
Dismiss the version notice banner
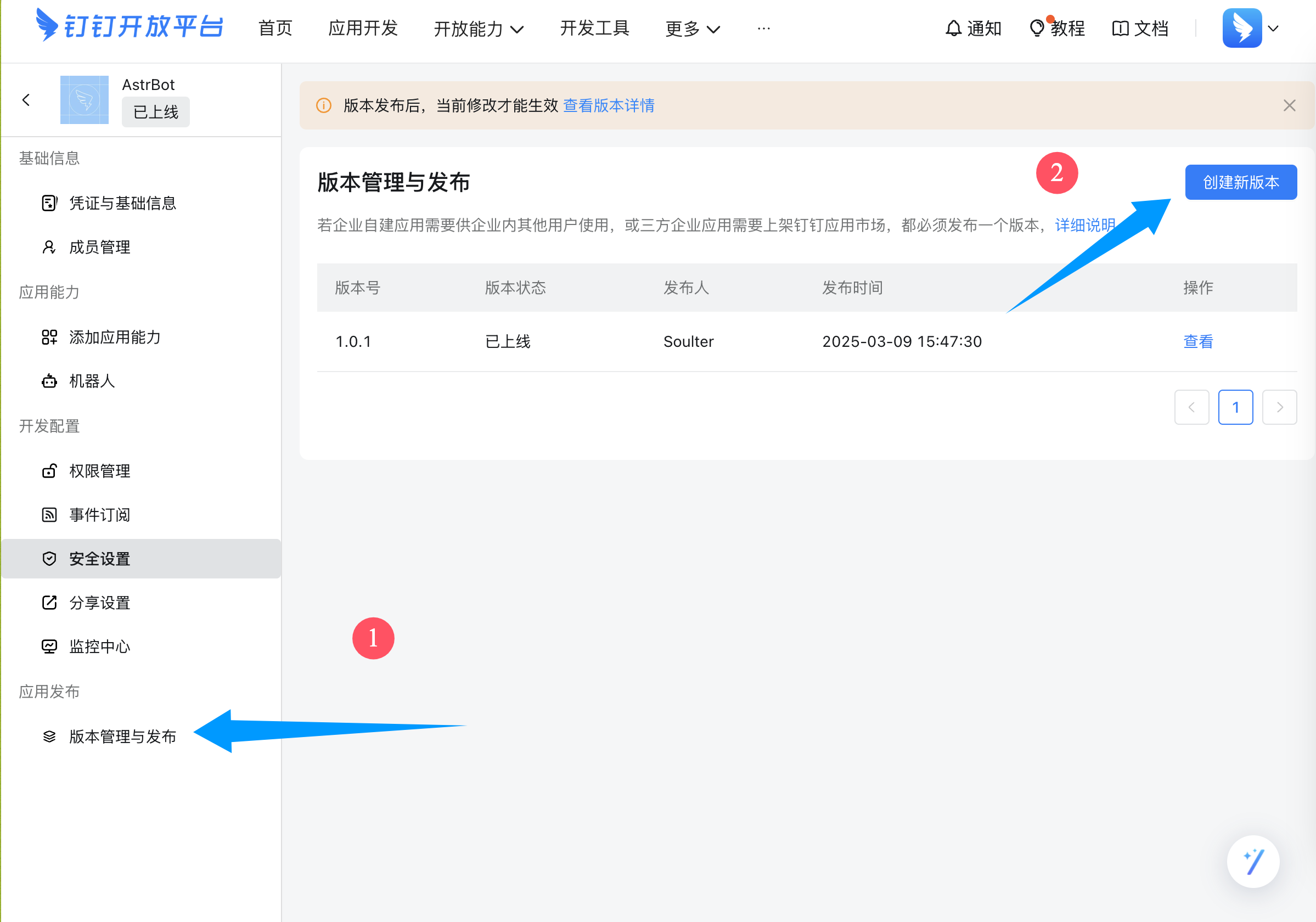(x=1289, y=105)
